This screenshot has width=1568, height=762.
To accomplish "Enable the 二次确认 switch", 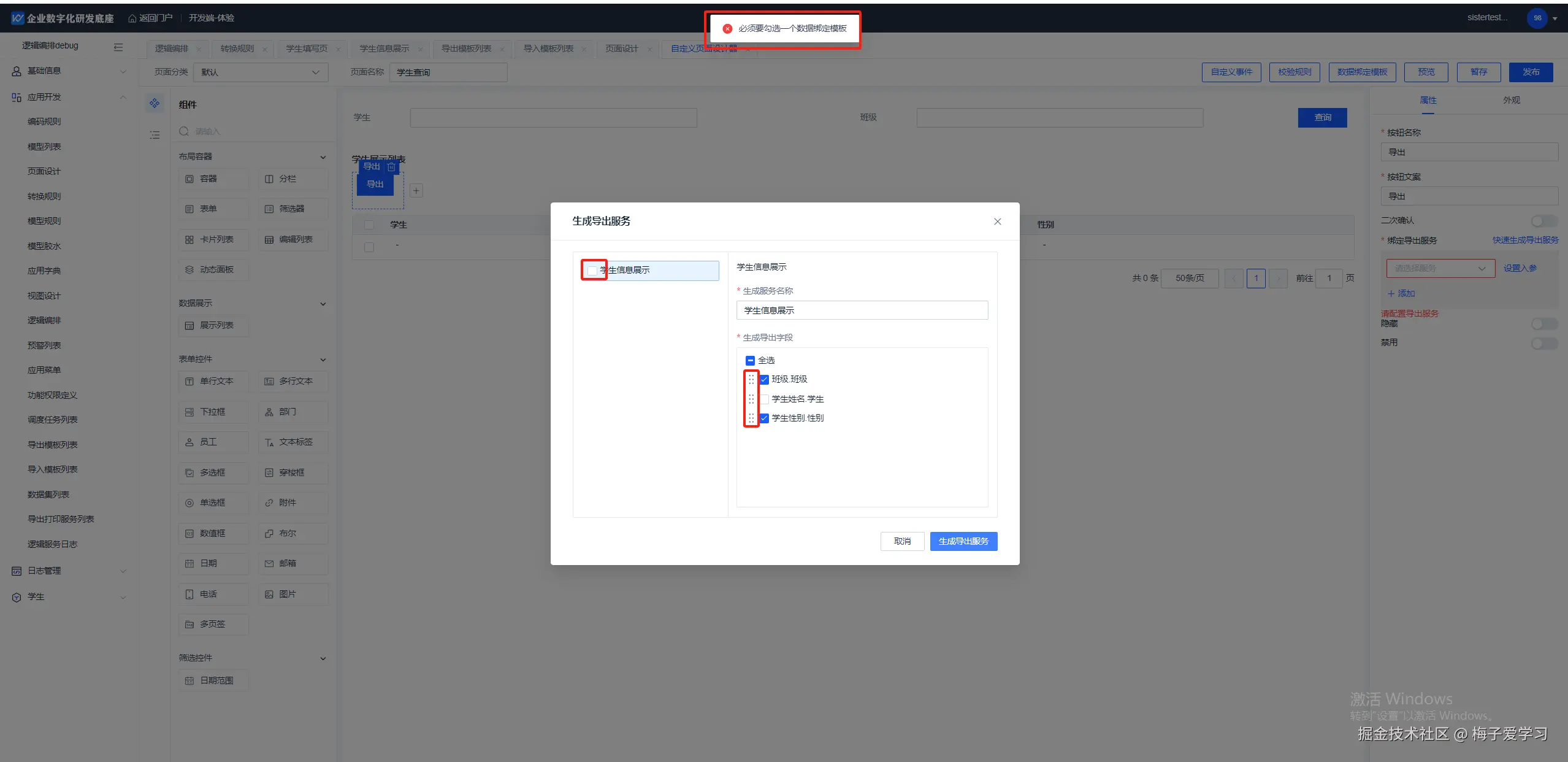I will (x=1543, y=221).
